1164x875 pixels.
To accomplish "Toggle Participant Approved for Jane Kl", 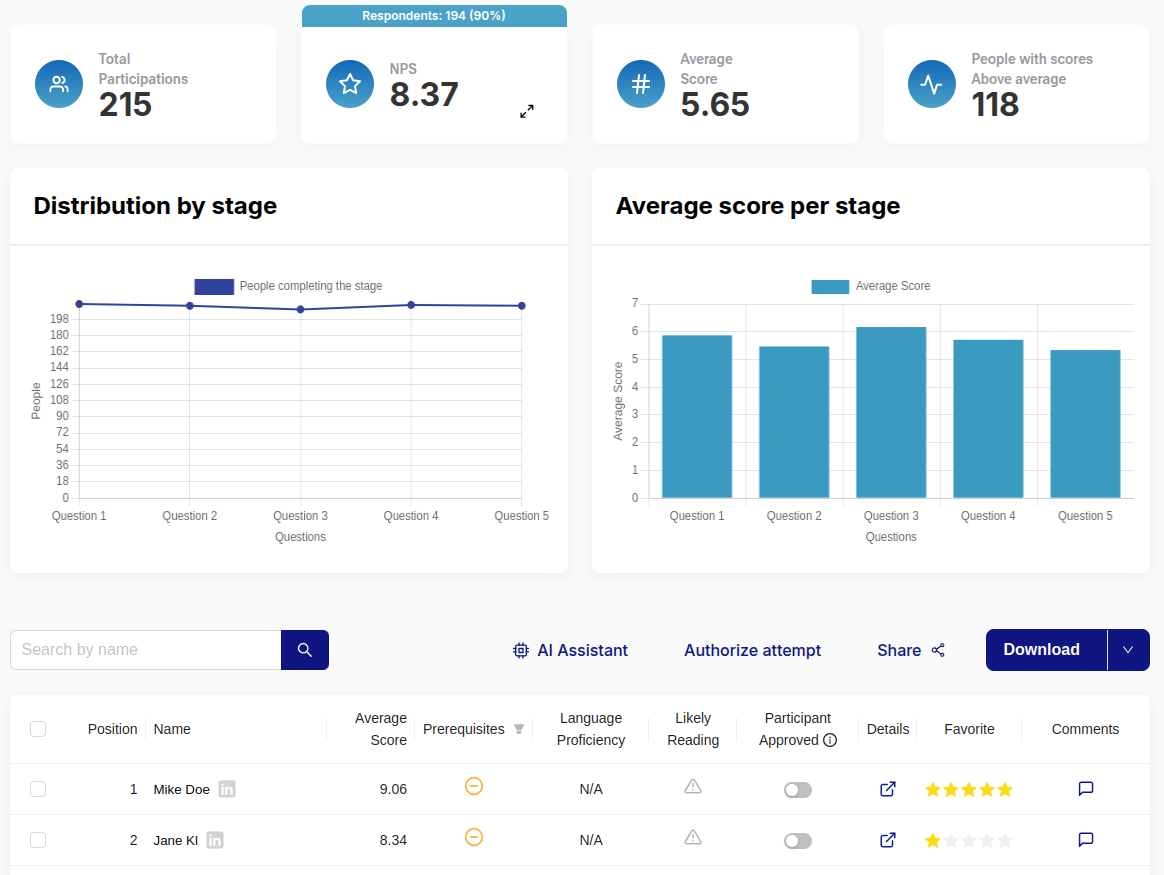I will (798, 841).
